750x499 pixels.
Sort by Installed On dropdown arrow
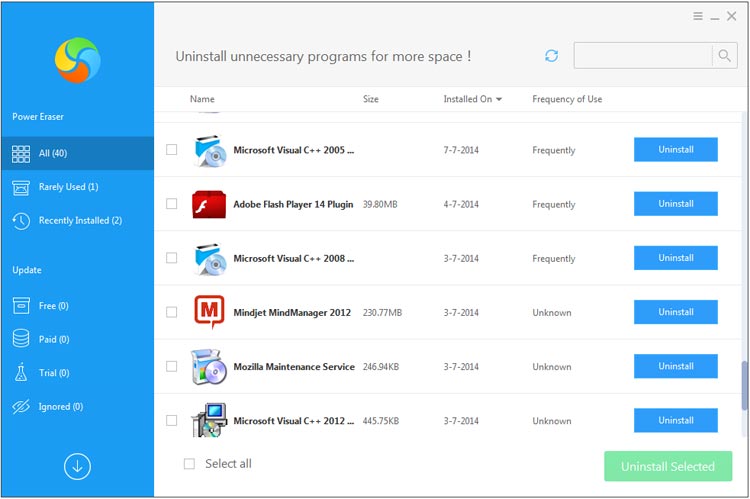(499, 100)
